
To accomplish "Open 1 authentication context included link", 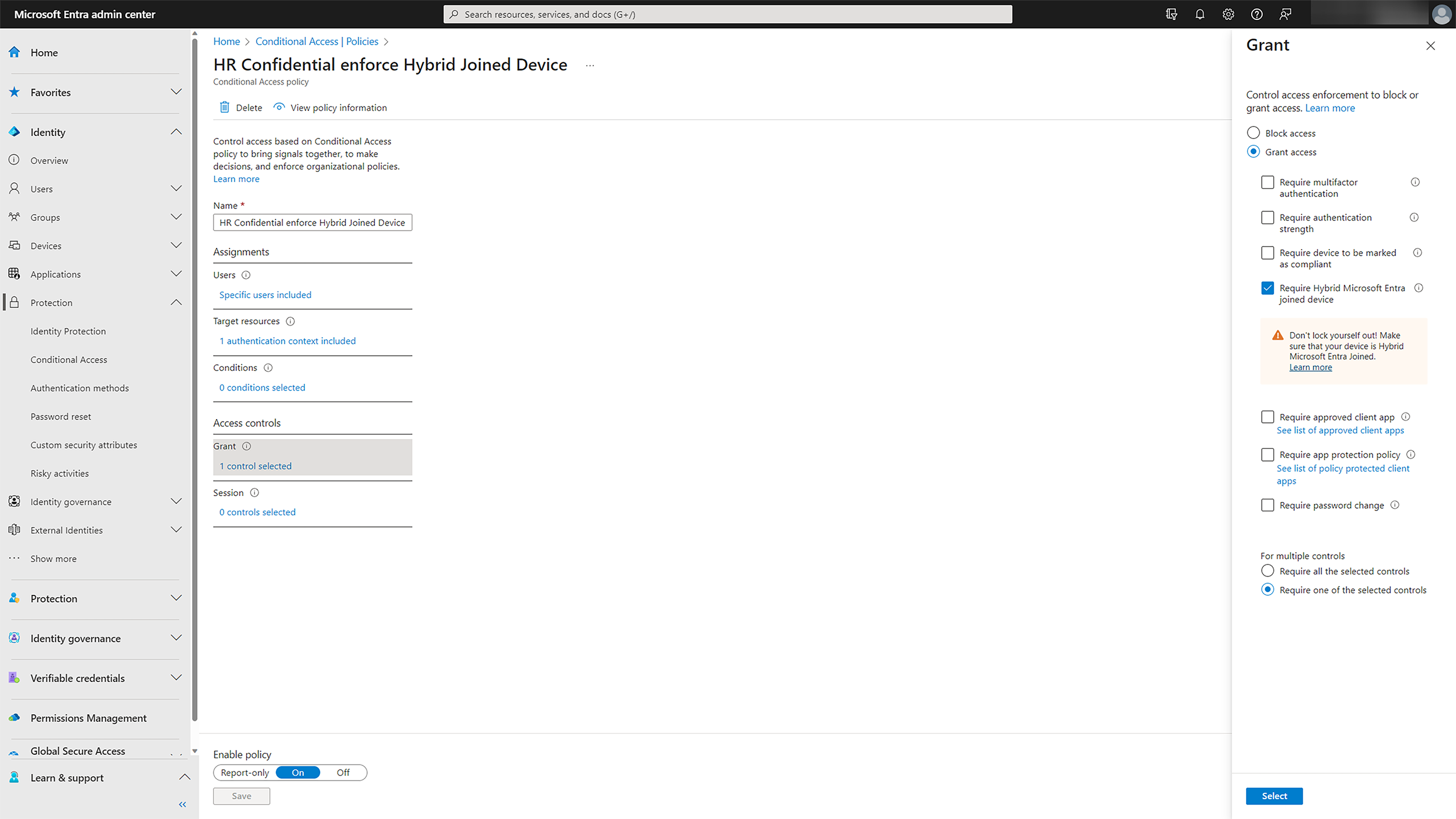I will coord(287,341).
